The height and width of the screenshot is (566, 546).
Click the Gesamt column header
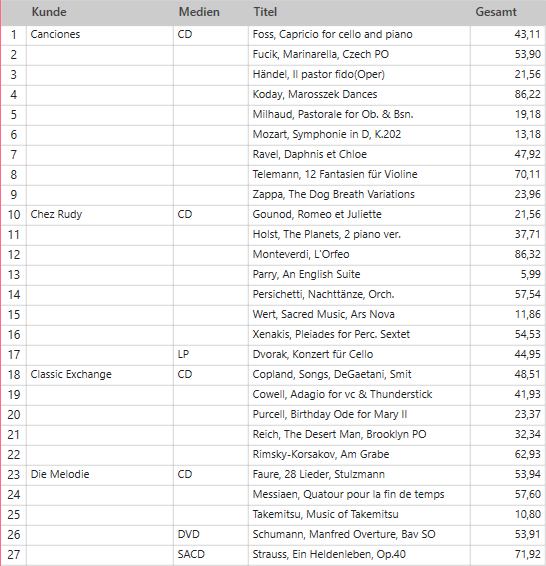click(x=508, y=12)
